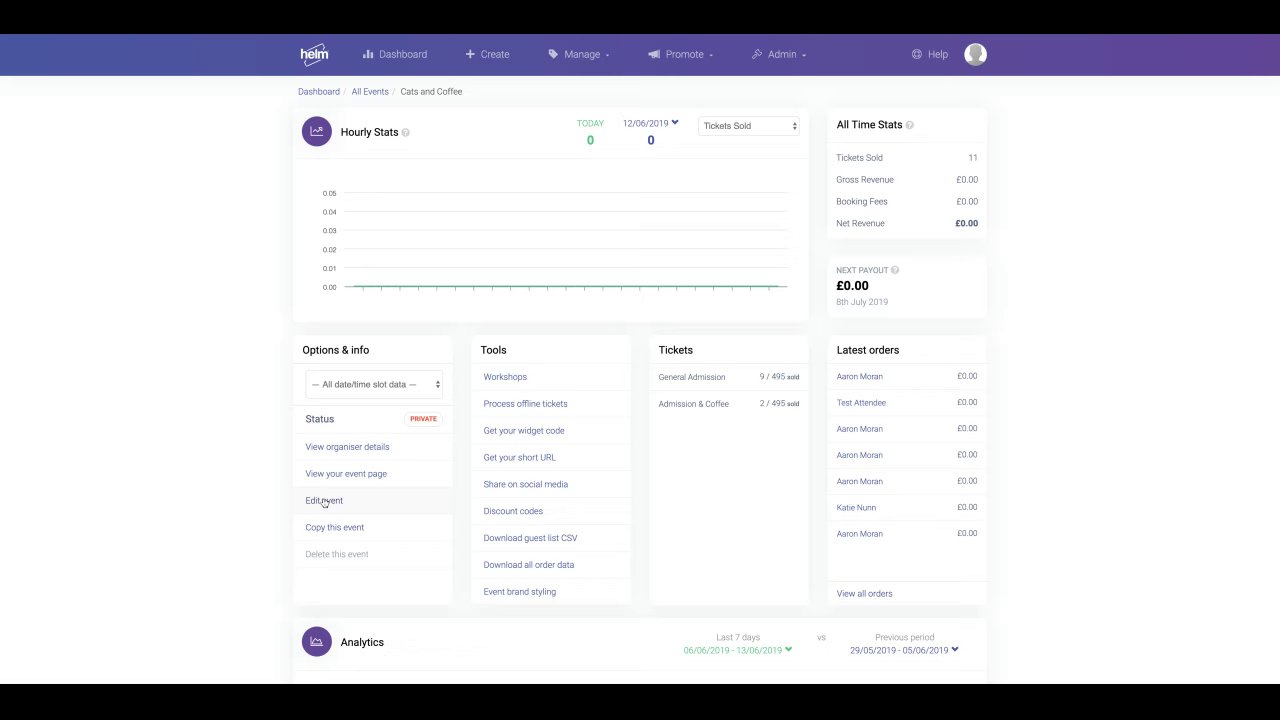Go to Dashboard breadcrumb
The image size is (1280, 720).
[x=319, y=92]
